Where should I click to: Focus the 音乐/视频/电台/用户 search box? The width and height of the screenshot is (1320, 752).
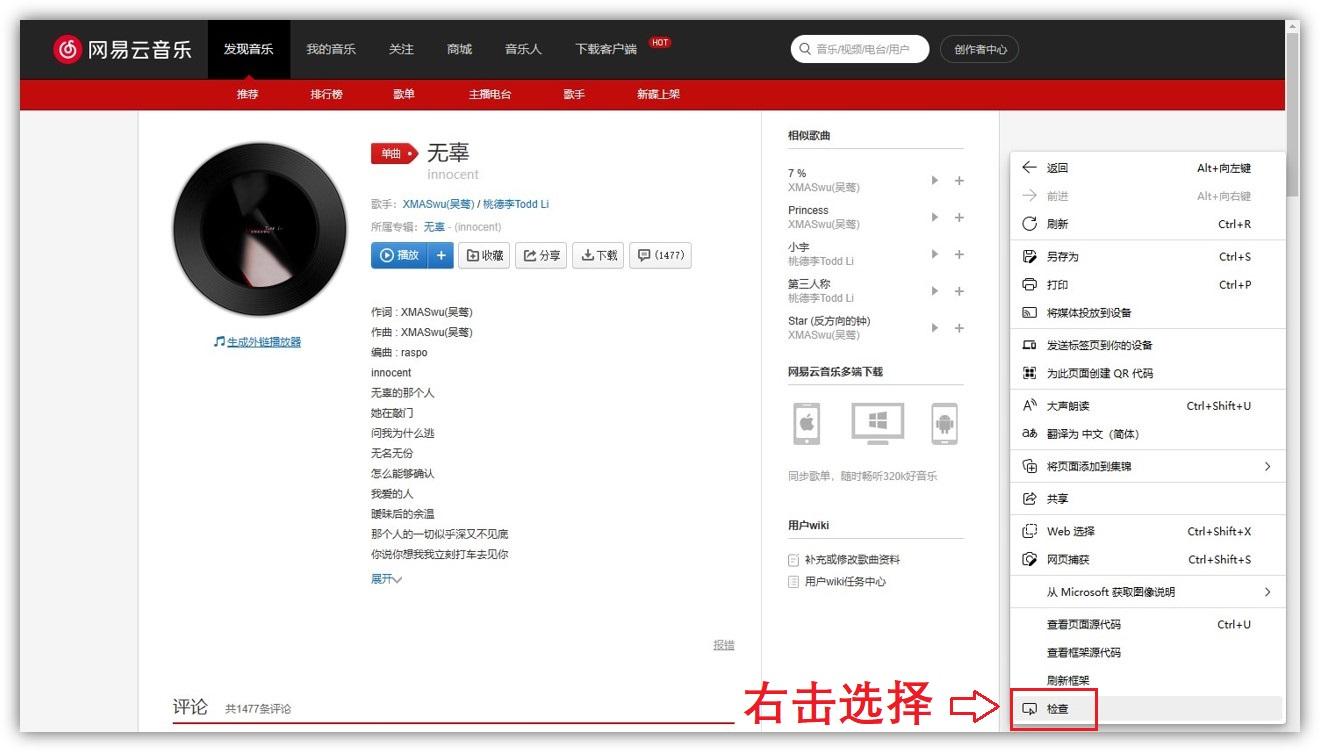(860, 49)
